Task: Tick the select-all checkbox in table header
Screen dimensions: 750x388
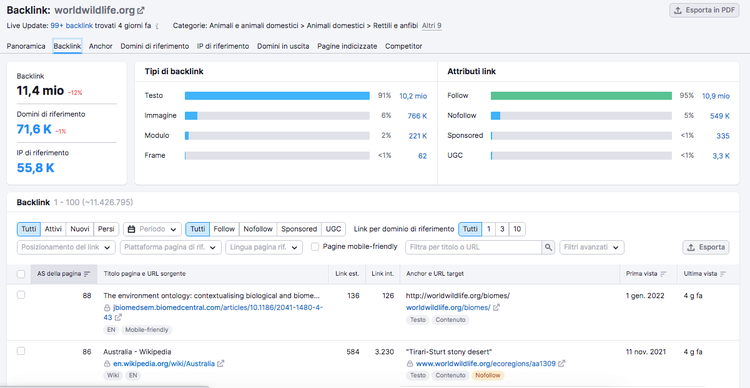Action: pos(21,274)
